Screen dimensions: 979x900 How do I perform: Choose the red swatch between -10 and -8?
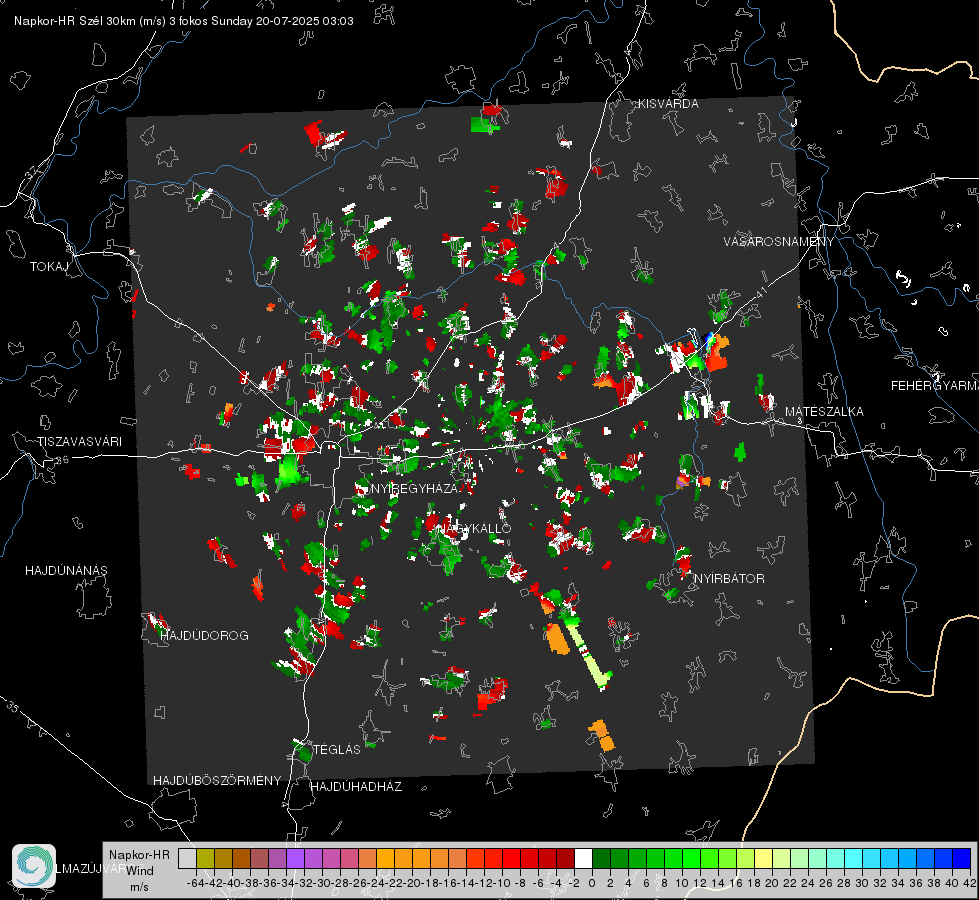point(511,858)
